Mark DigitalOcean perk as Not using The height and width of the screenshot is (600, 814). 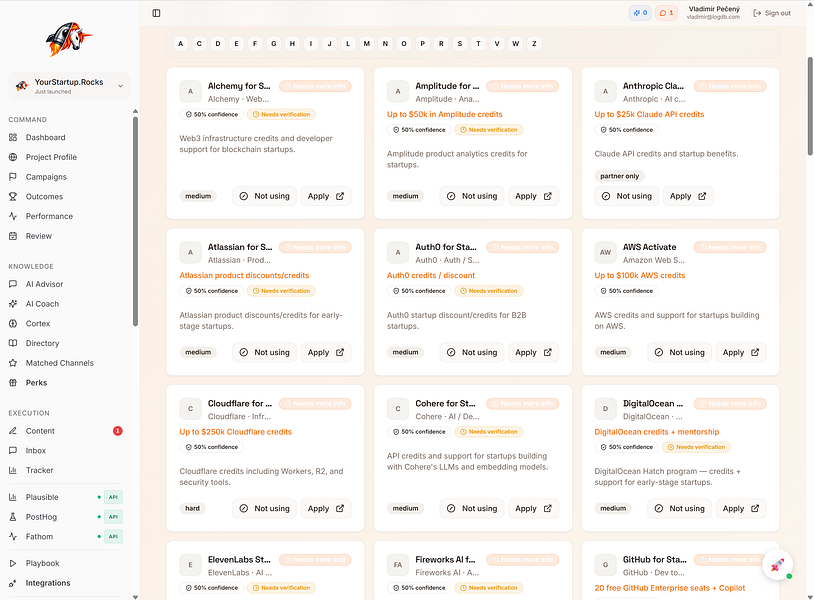680,509
